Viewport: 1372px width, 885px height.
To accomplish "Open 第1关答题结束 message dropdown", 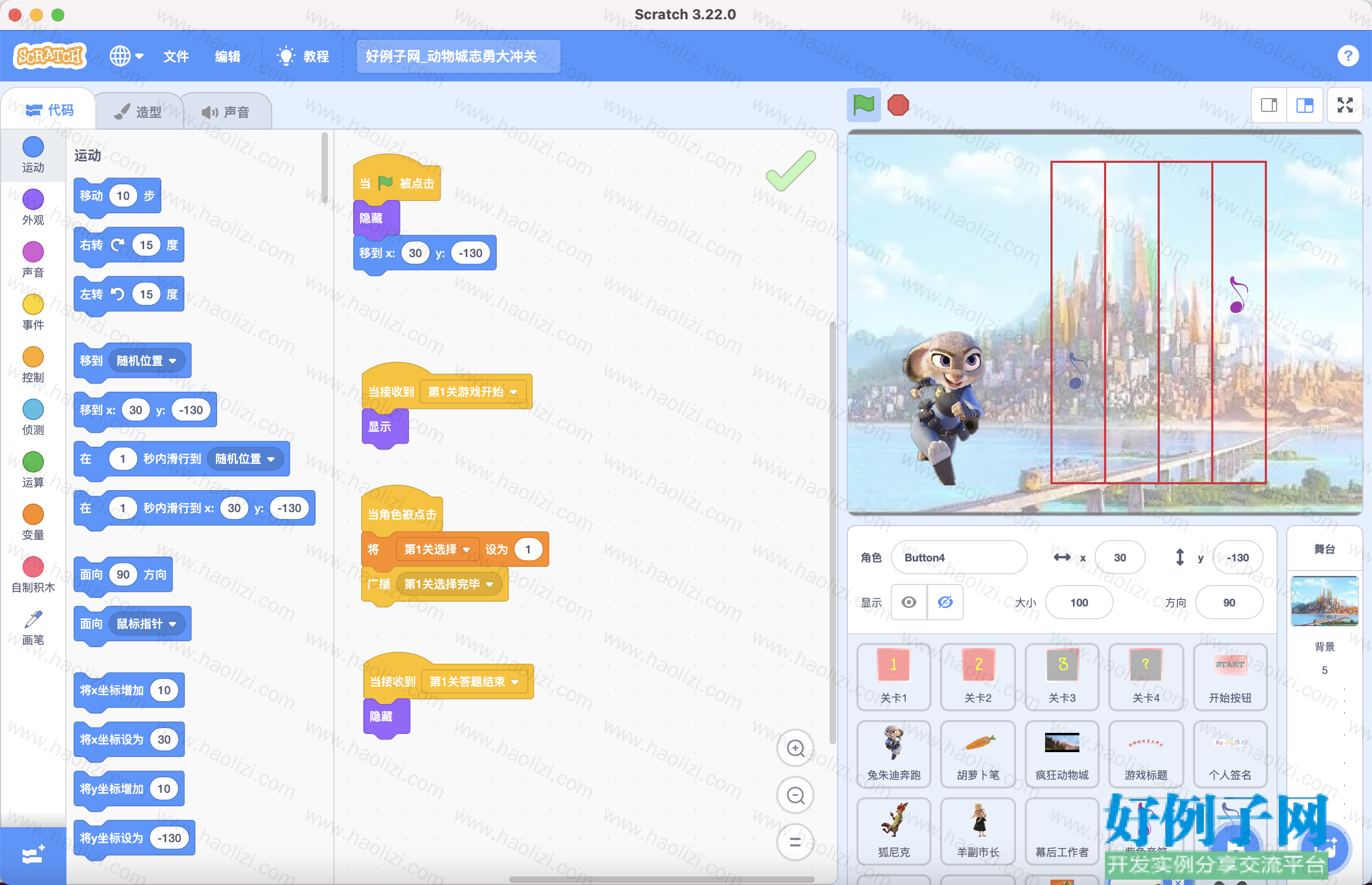I will click(474, 681).
